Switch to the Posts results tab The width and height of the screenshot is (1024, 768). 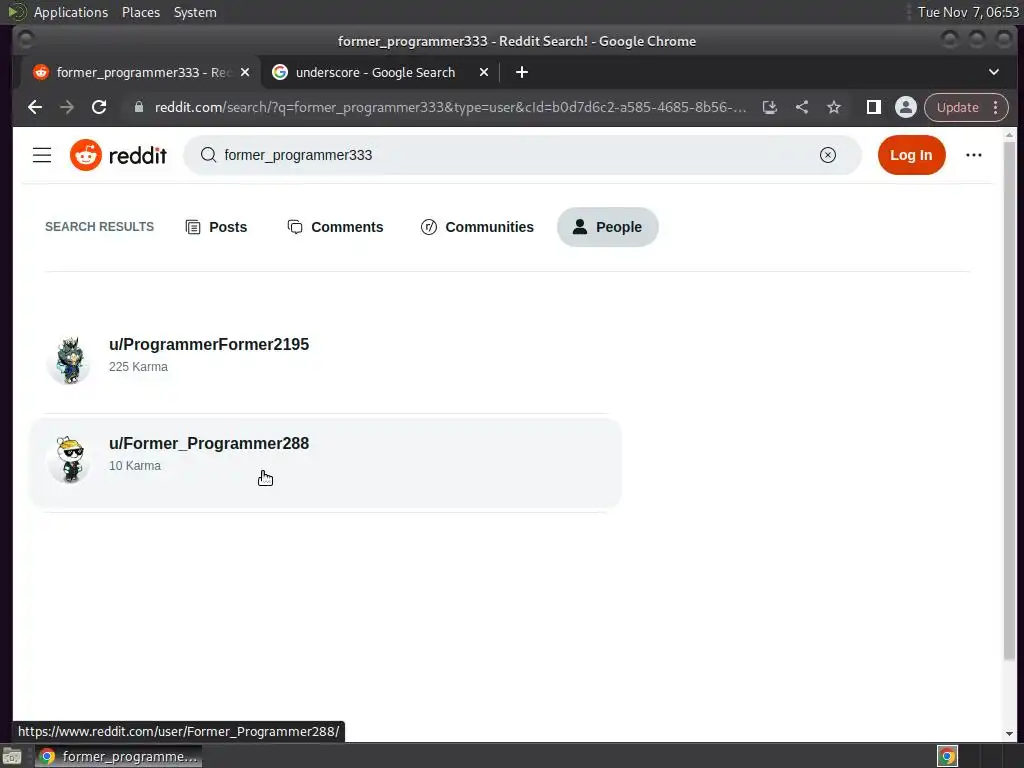pos(216,227)
